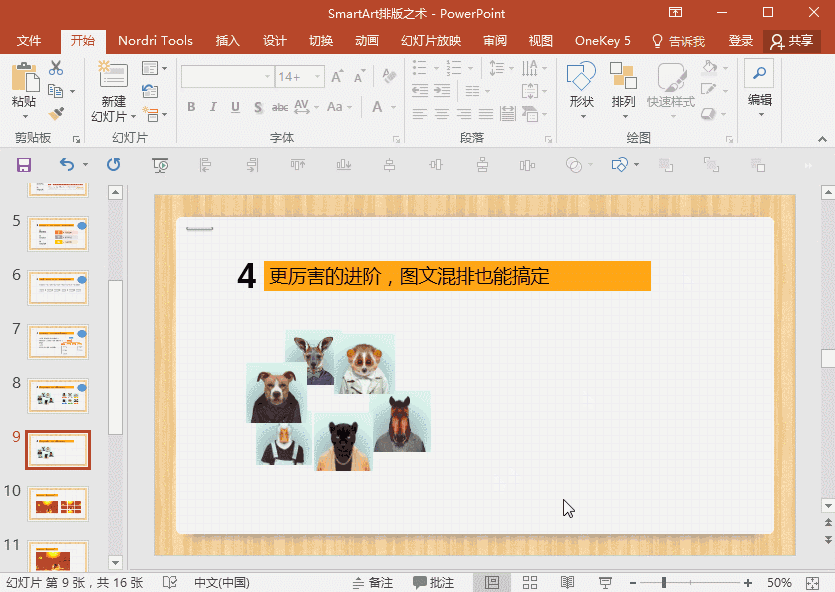The height and width of the screenshot is (592, 835).
Task: Click the Shapes gallery icon
Action: (x=581, y=76)
